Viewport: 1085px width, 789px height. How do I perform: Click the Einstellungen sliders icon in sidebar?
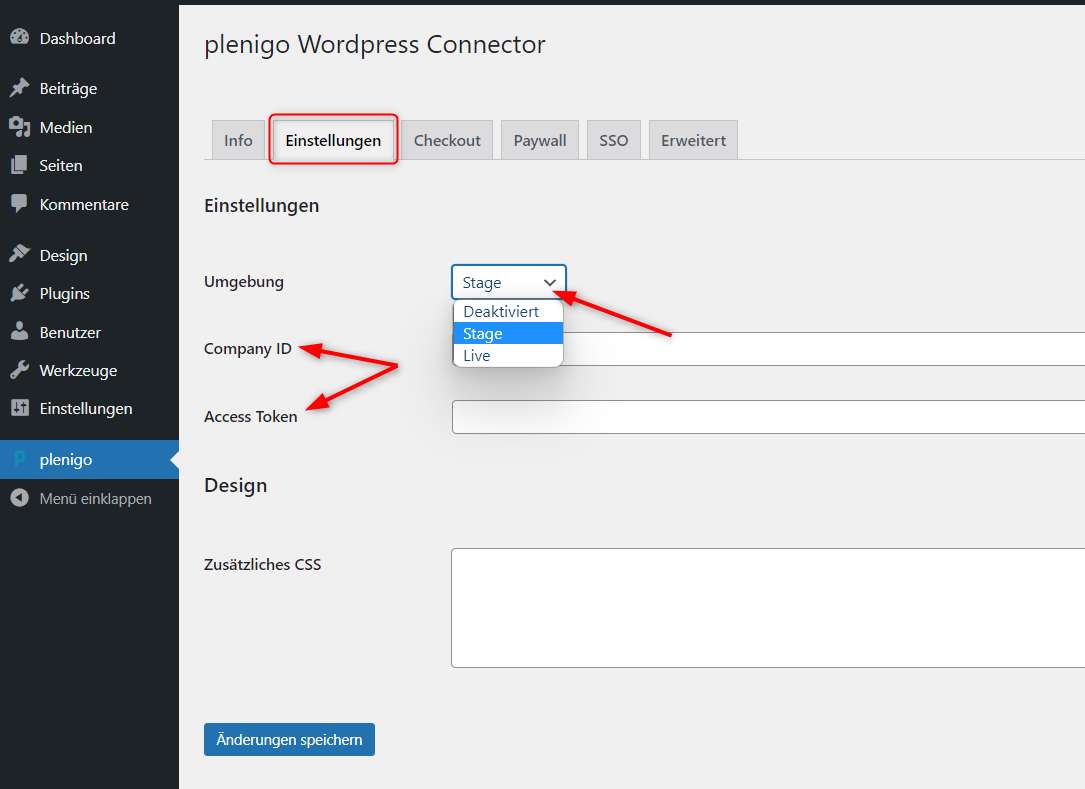[19, 408]
